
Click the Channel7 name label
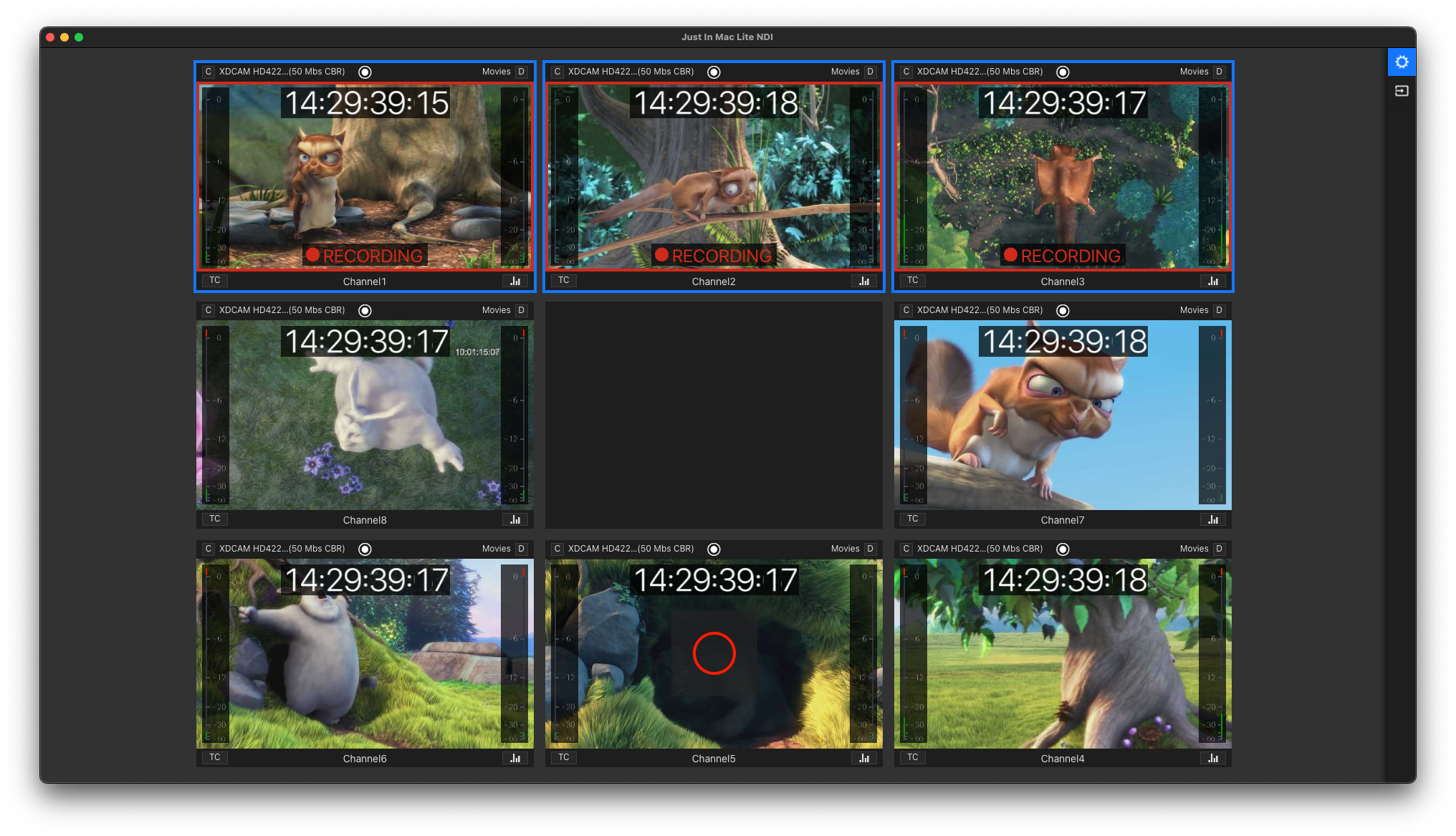pos(1063,520)
